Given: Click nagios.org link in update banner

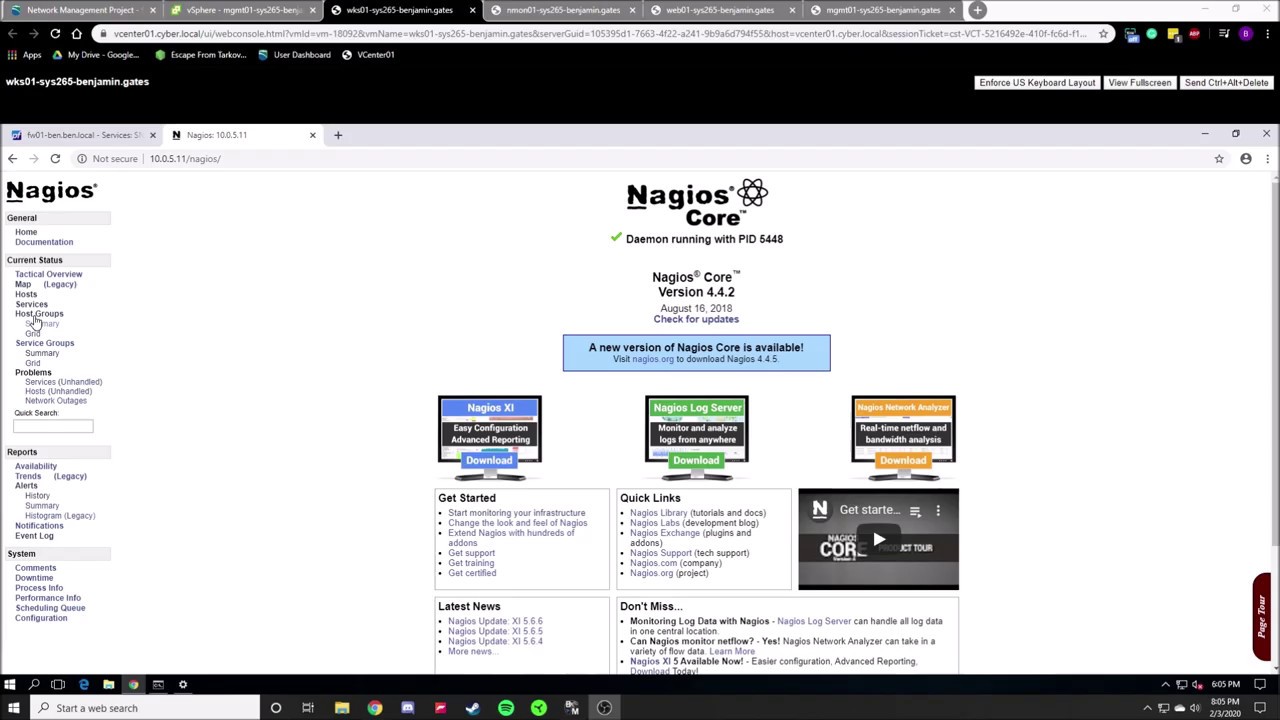Looking at the screenshot, I should click(653, 359).
